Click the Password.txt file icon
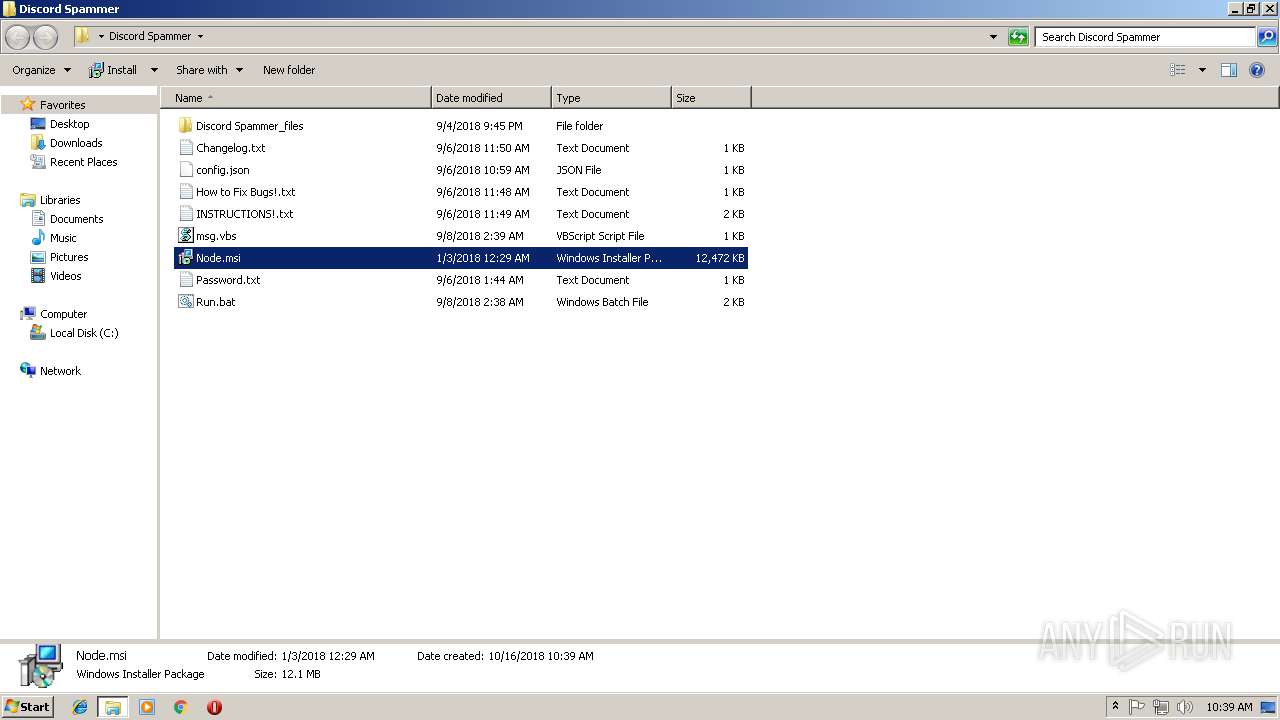 185,280
